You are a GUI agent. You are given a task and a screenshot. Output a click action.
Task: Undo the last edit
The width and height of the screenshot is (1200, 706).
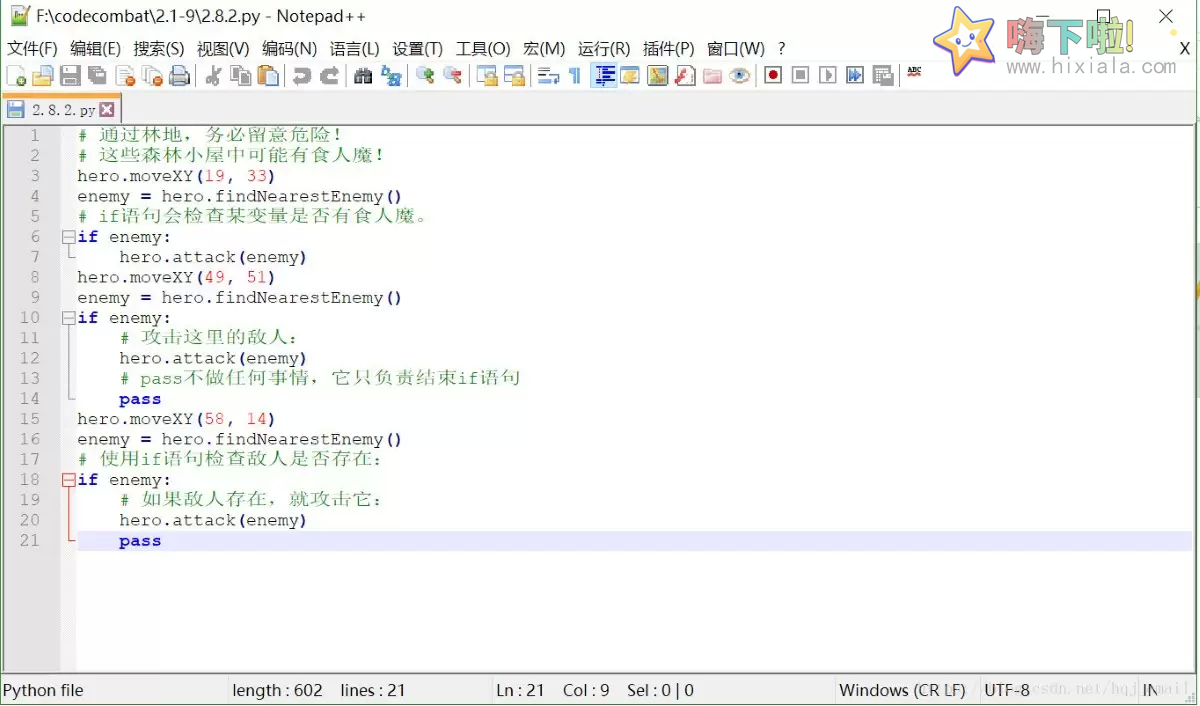click(x=301, y=75)
